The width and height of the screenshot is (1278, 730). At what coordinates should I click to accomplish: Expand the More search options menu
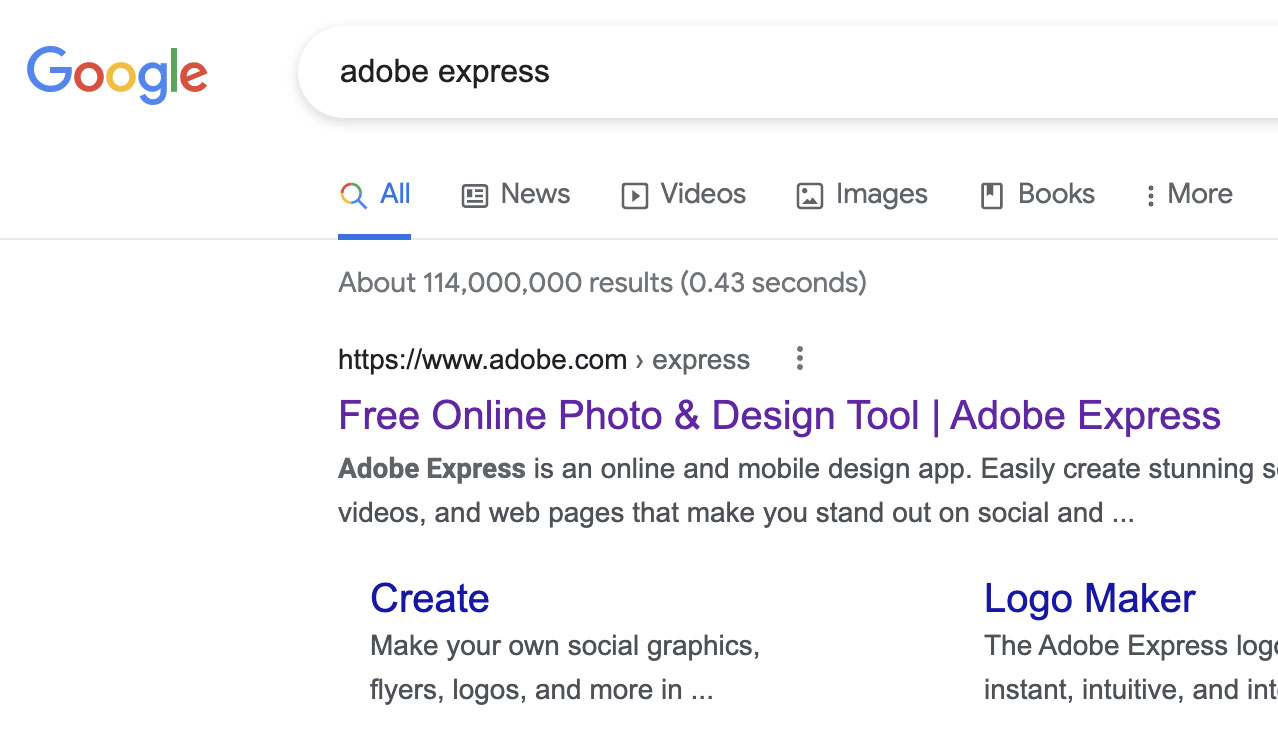1188,194
